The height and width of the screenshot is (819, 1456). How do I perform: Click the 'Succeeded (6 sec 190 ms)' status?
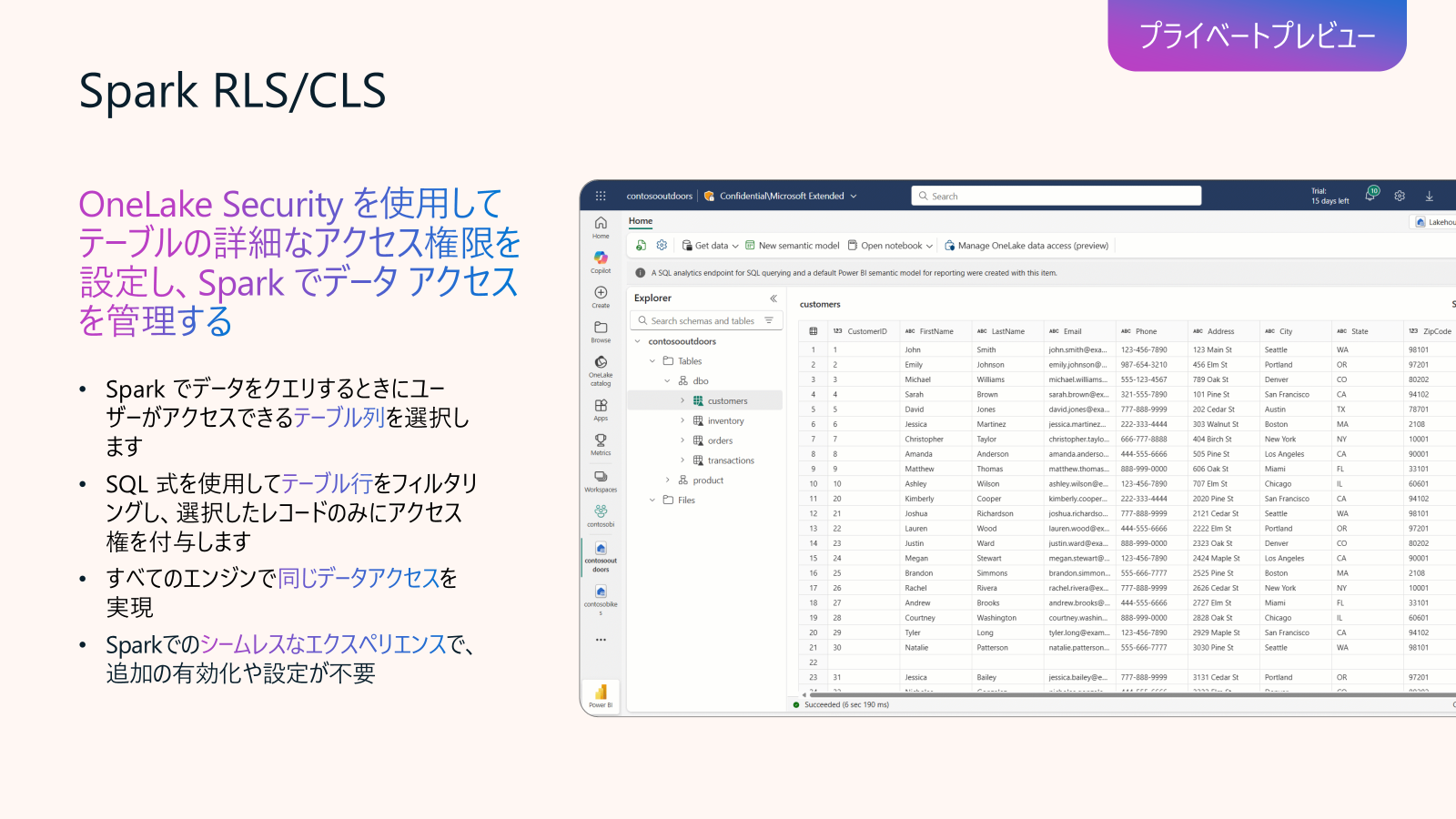pyautogui.click(x=846, y=704)
